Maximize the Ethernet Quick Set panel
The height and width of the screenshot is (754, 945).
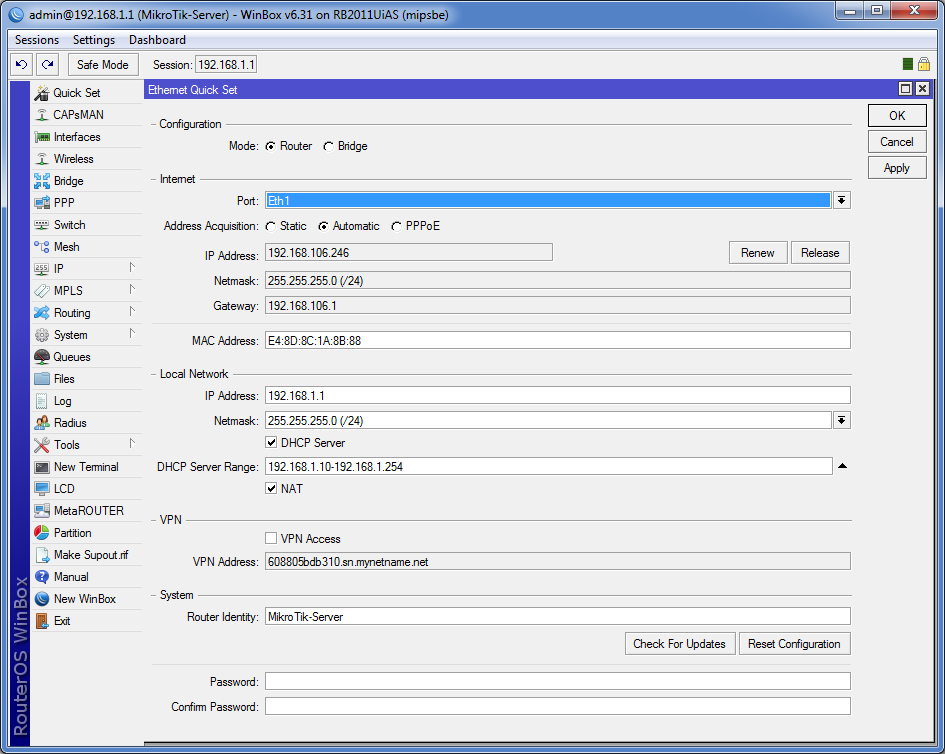pyautogui.click(x=905, y=89)
